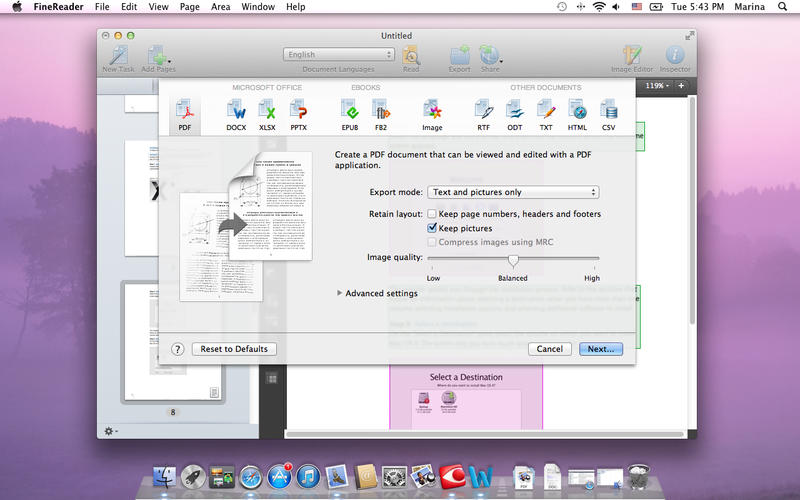Click the New Task toolbar icon
The height and width of the screenshot is (500, 800).
[118, 59]
